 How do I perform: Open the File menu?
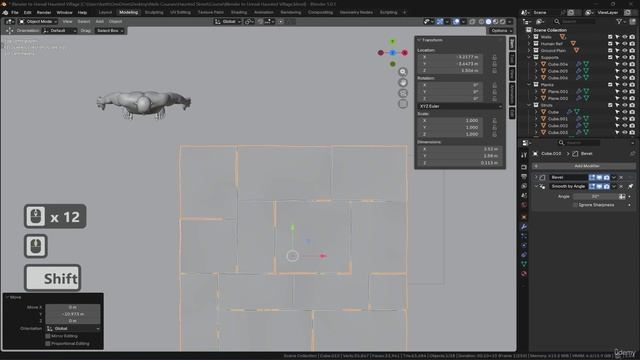15,13
